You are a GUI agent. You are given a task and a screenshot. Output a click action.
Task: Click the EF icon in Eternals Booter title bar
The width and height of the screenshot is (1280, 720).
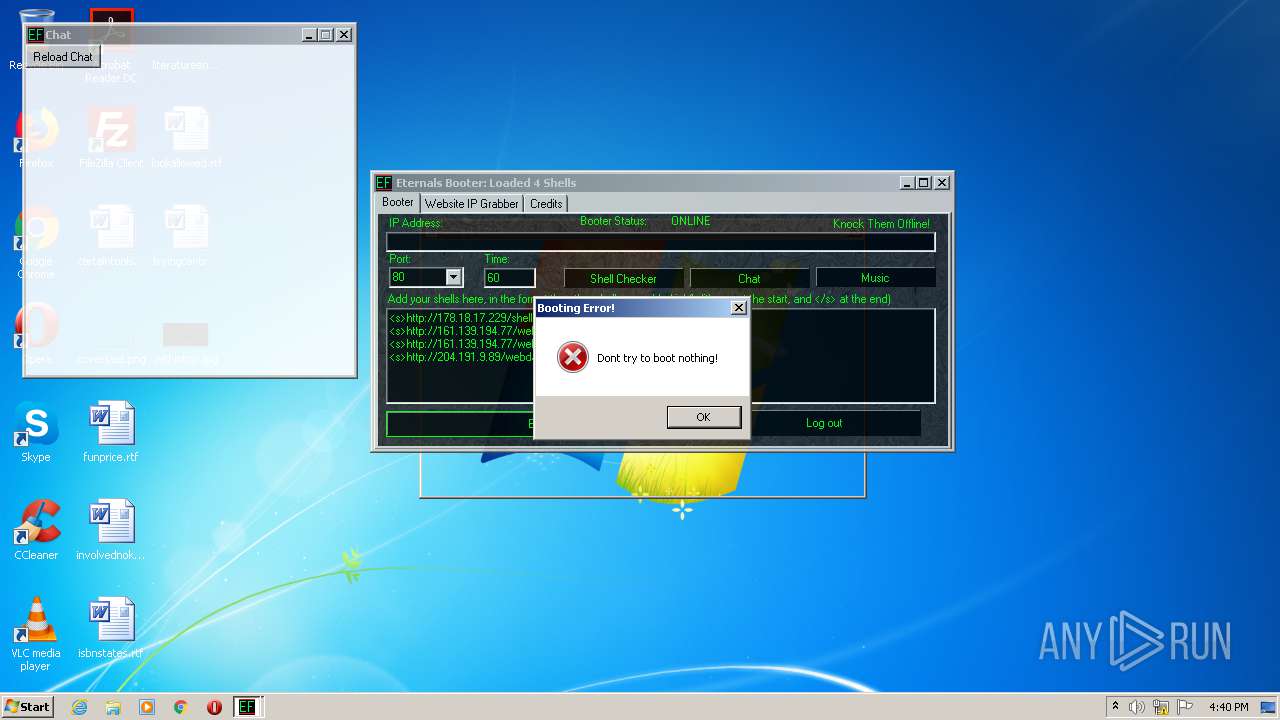click(x=384, y=183)
